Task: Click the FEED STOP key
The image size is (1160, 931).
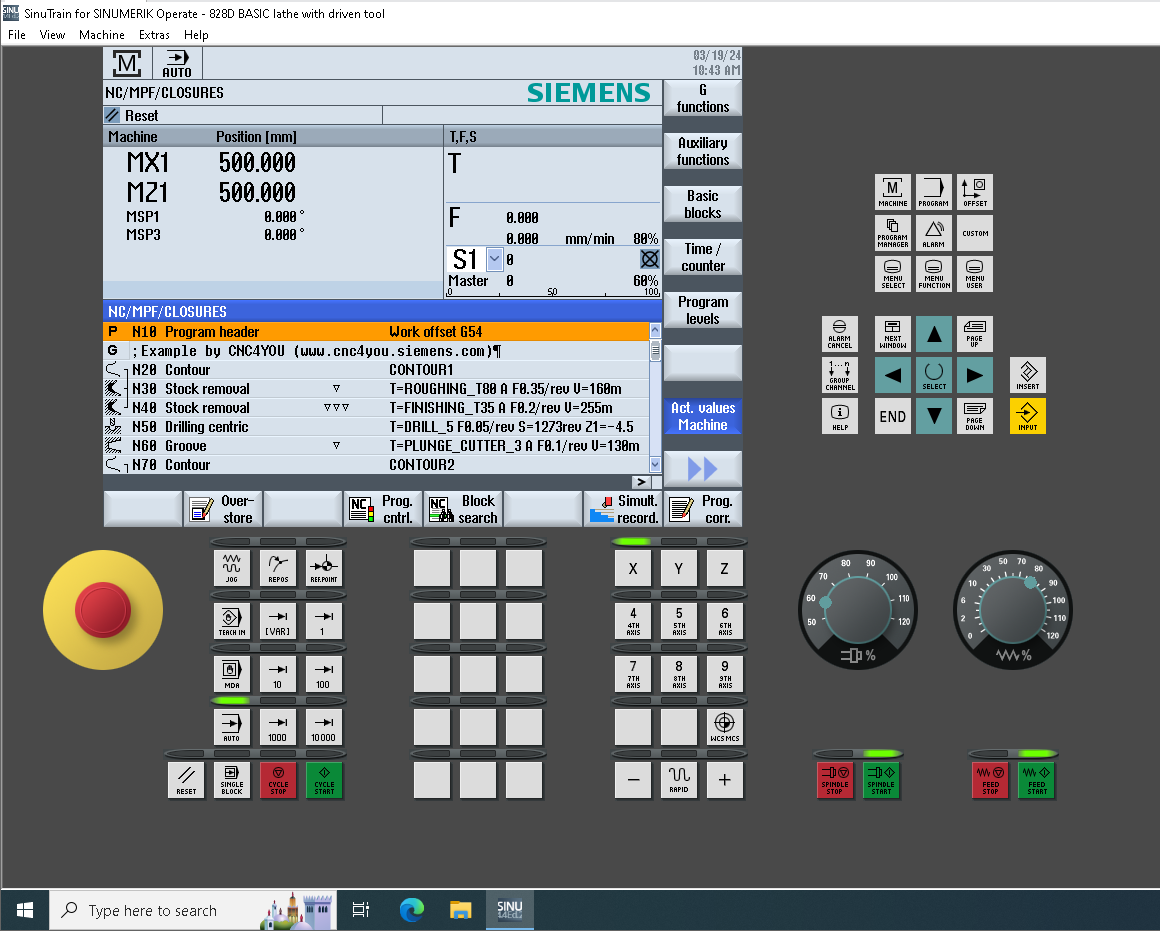Action: click(x=991, y=781)
